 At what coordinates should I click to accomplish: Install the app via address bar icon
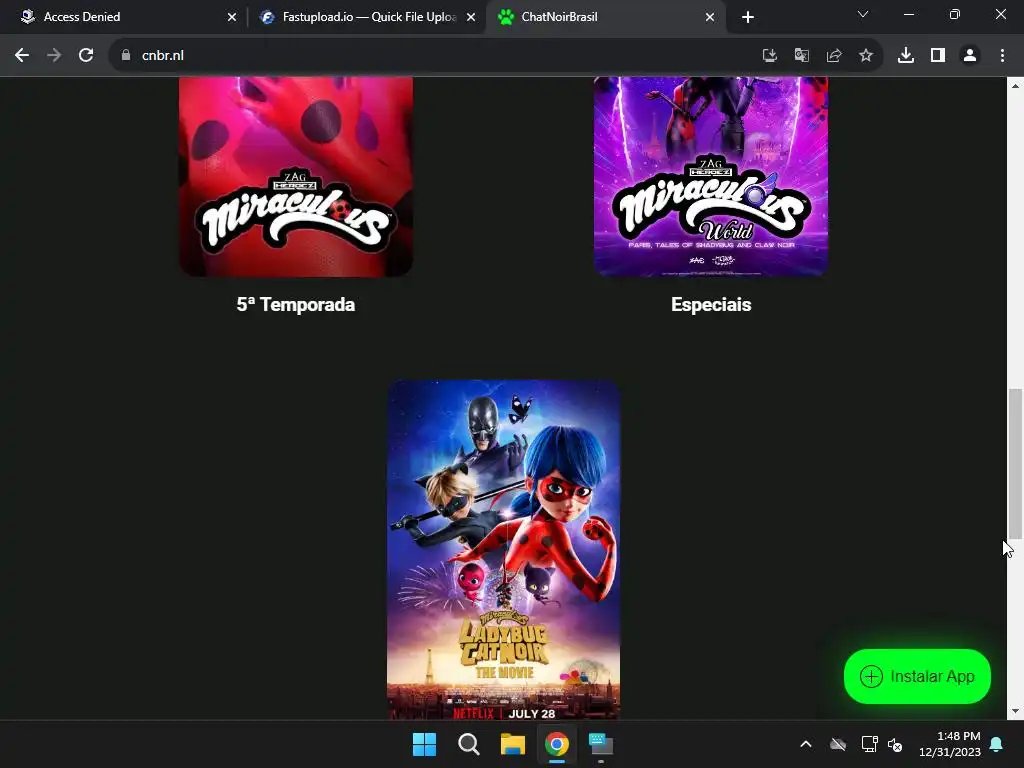click(770, 56)
